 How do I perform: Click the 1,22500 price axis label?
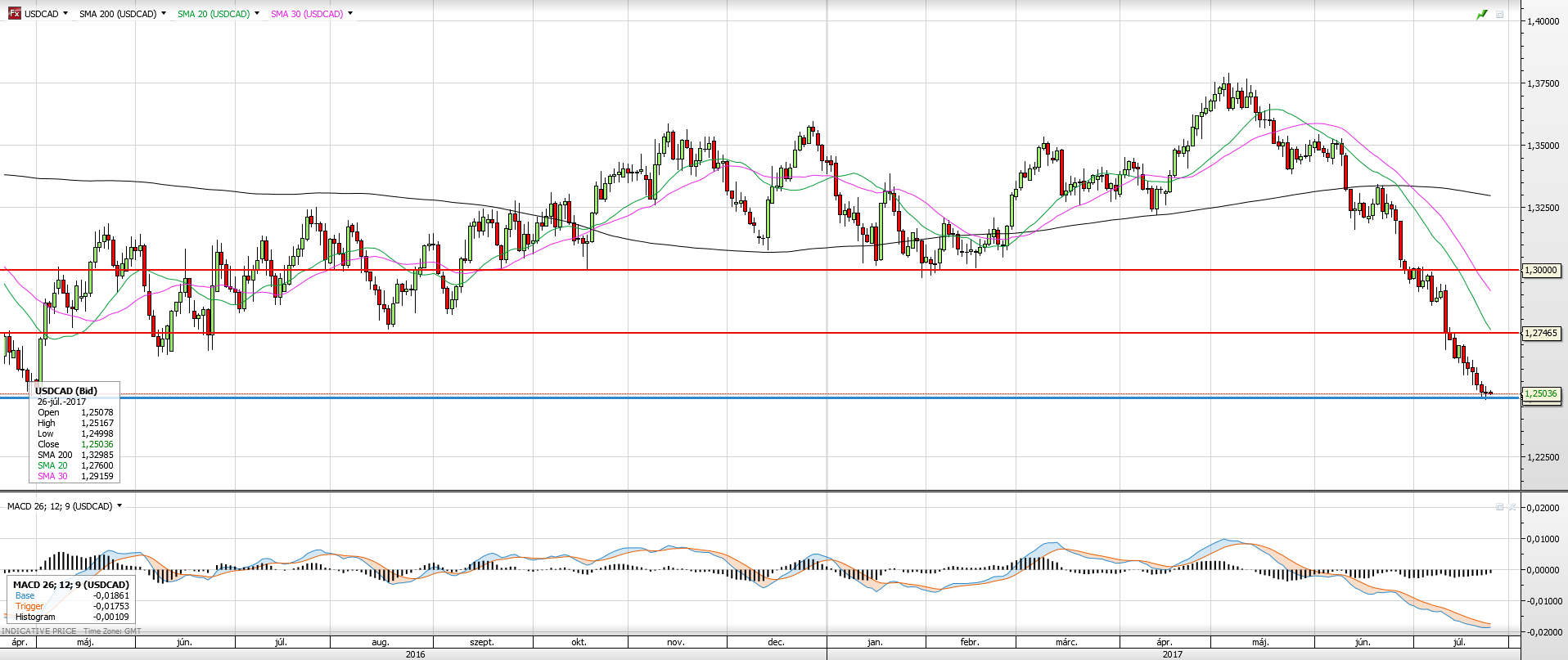point(1543,457)
